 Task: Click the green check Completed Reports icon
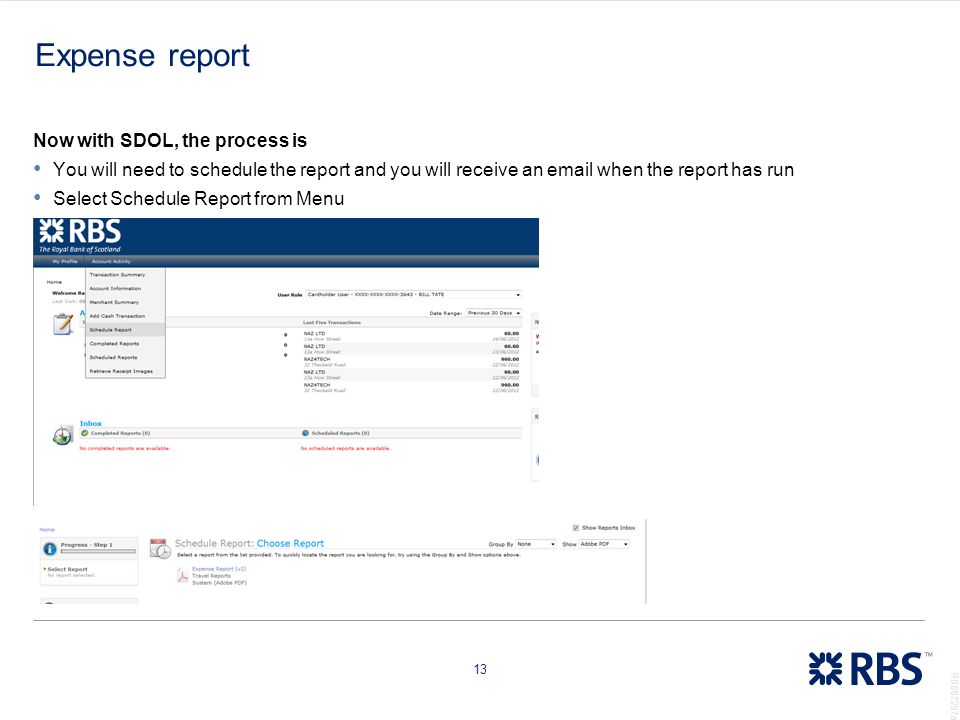[84, 433]
